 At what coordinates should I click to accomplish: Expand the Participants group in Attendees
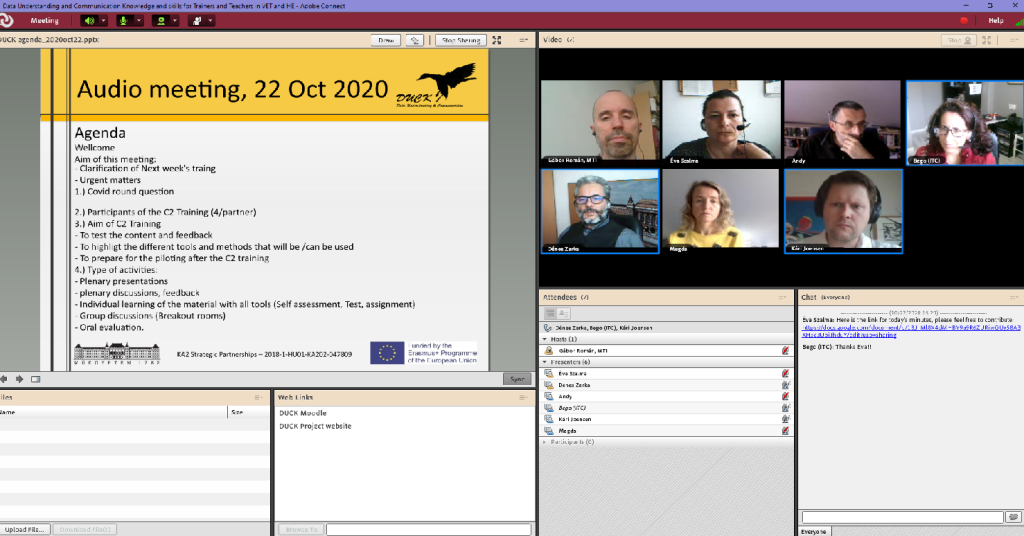coord(544,441)
